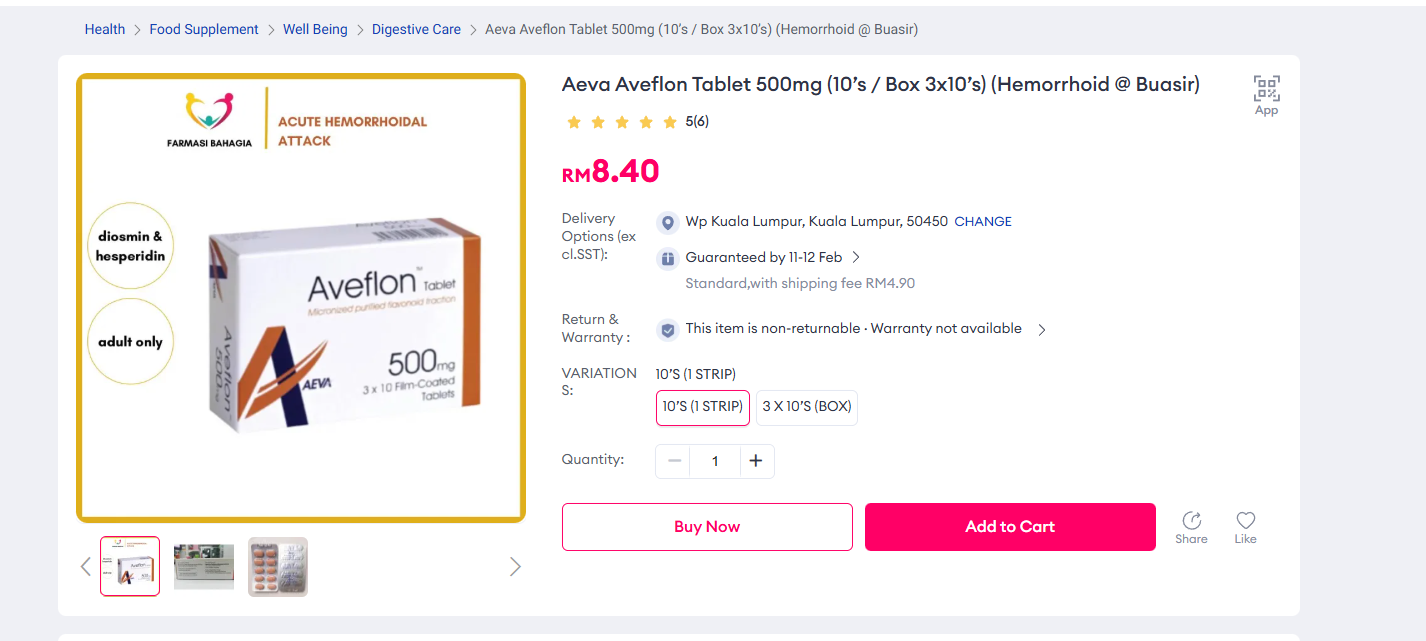Image resolution: width=1426 pixels, height=641 pixels.
Task: Go to the Health breadcrumb
Action: (105, 30)
